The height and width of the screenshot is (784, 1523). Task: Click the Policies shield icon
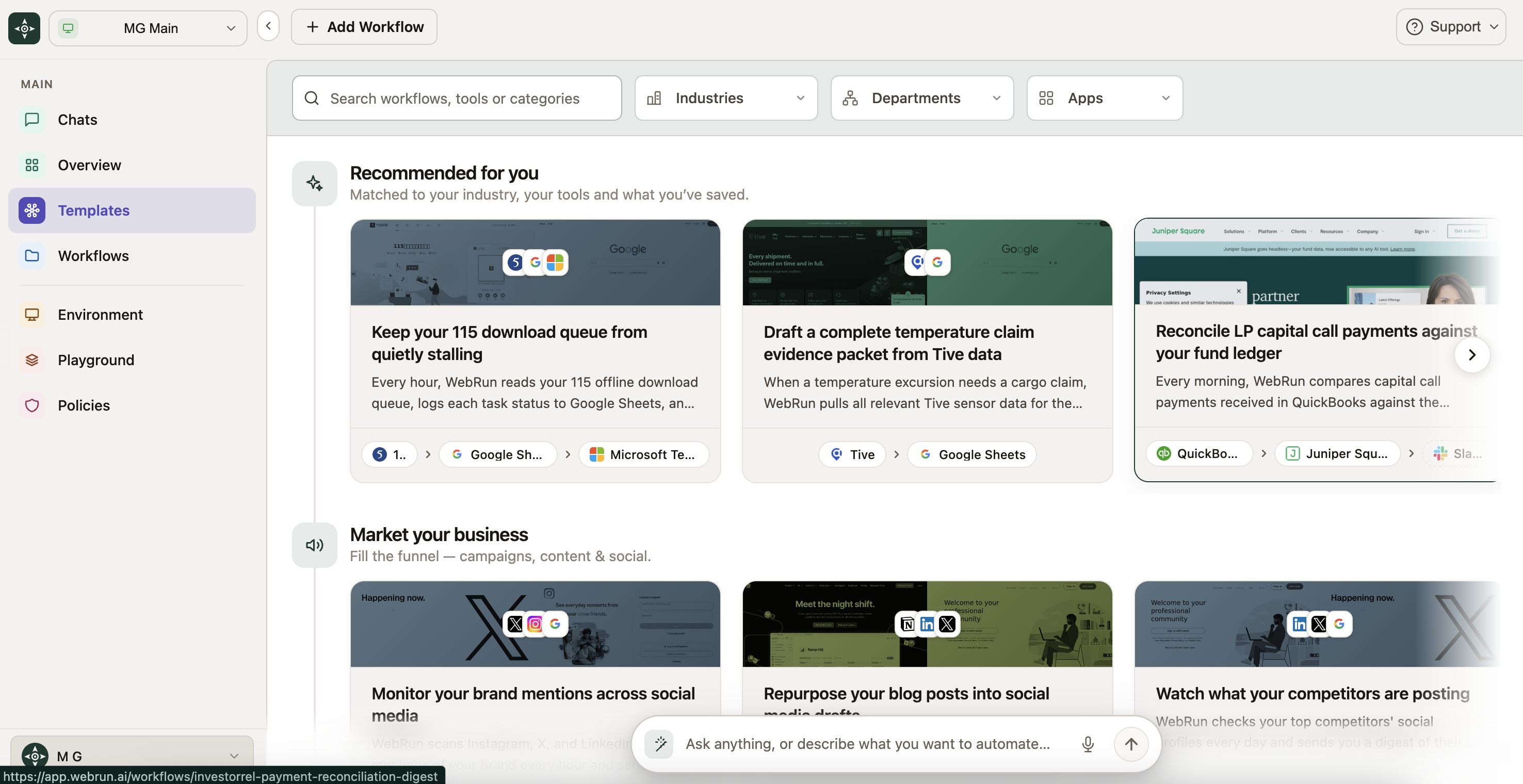[x=32, y=405]
